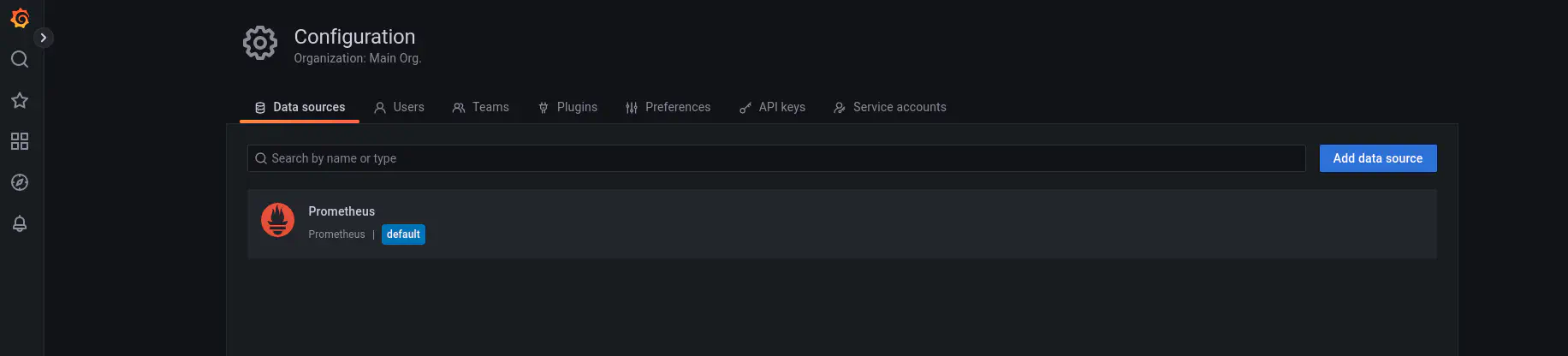Go to the Plugins tab
The height and width of the screenshot is (356, 1568).
point(567,107)
